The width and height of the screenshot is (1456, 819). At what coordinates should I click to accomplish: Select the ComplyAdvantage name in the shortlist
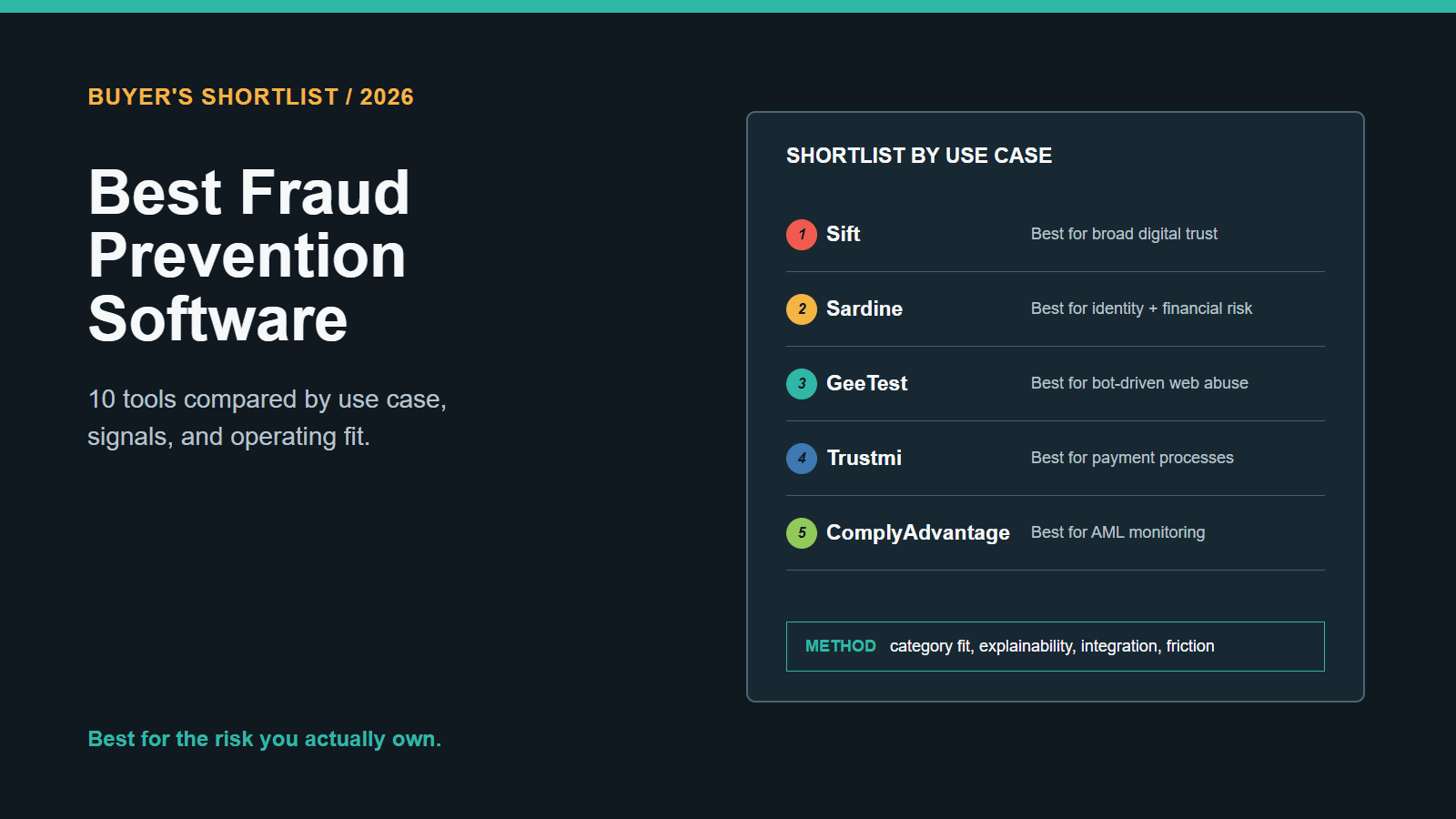(918, 532)
